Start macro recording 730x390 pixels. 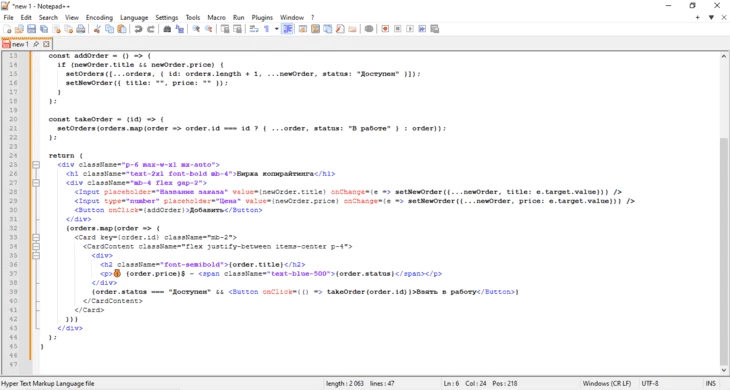pos(385,29)
